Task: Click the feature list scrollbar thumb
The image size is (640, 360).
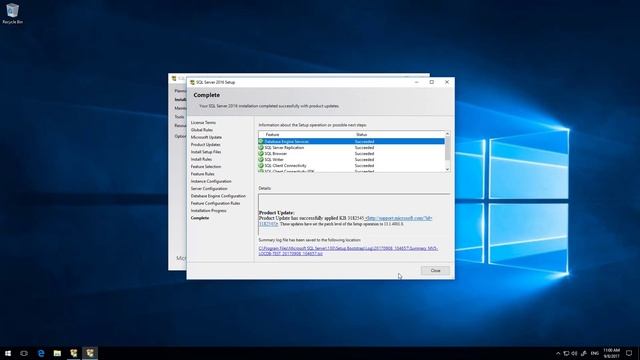Action: pos(447,149)
